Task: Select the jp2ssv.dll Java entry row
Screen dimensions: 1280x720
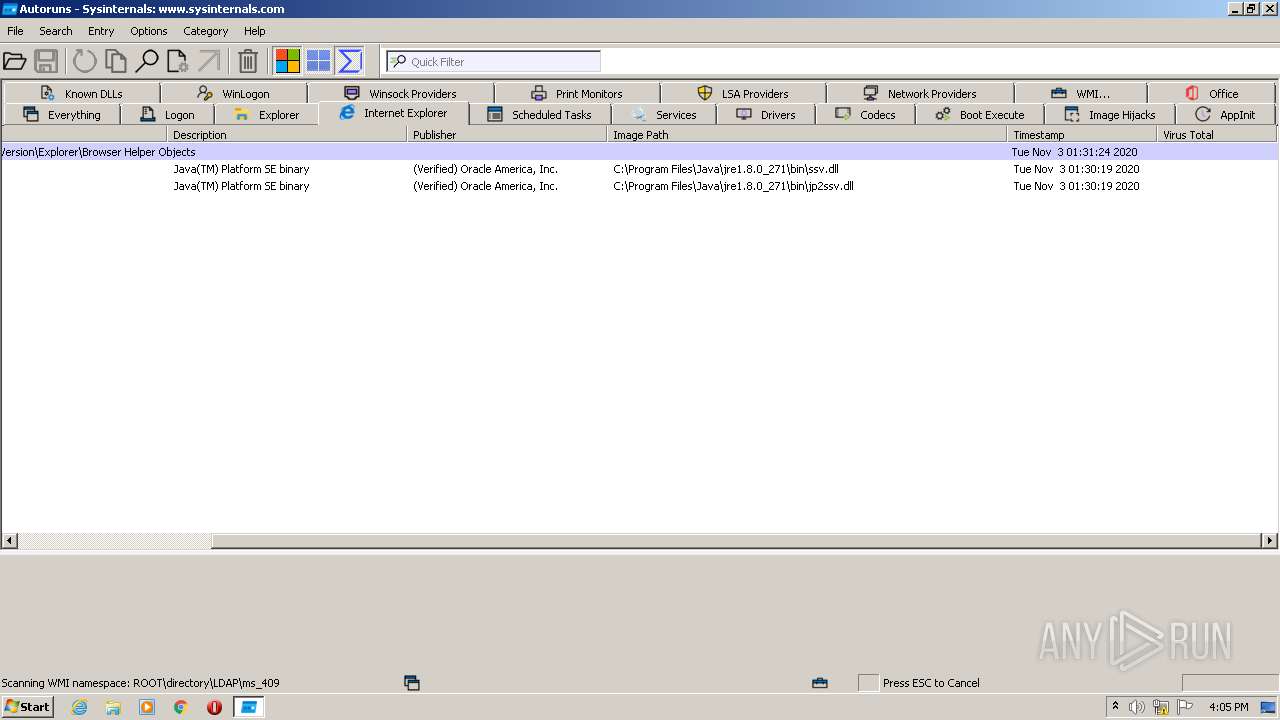Action: [639, 186]
